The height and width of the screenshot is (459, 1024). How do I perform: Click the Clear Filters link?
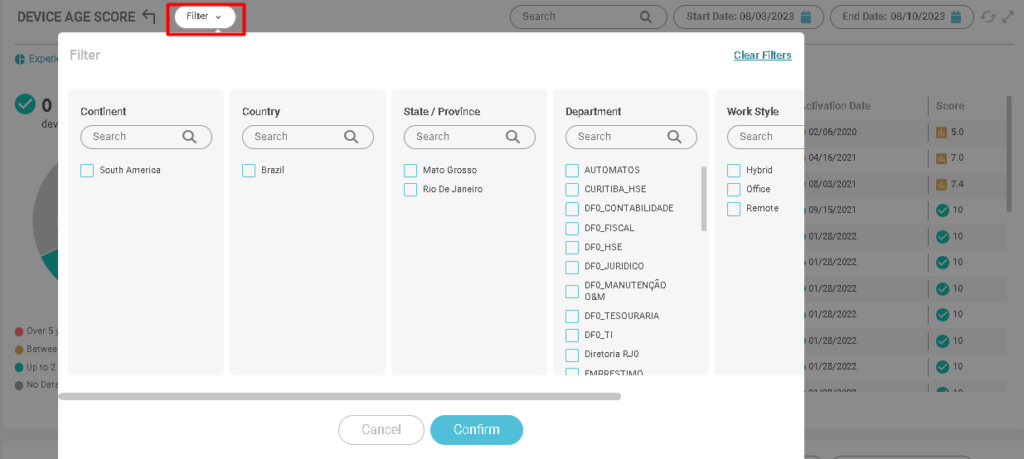[x=762, y=56]
